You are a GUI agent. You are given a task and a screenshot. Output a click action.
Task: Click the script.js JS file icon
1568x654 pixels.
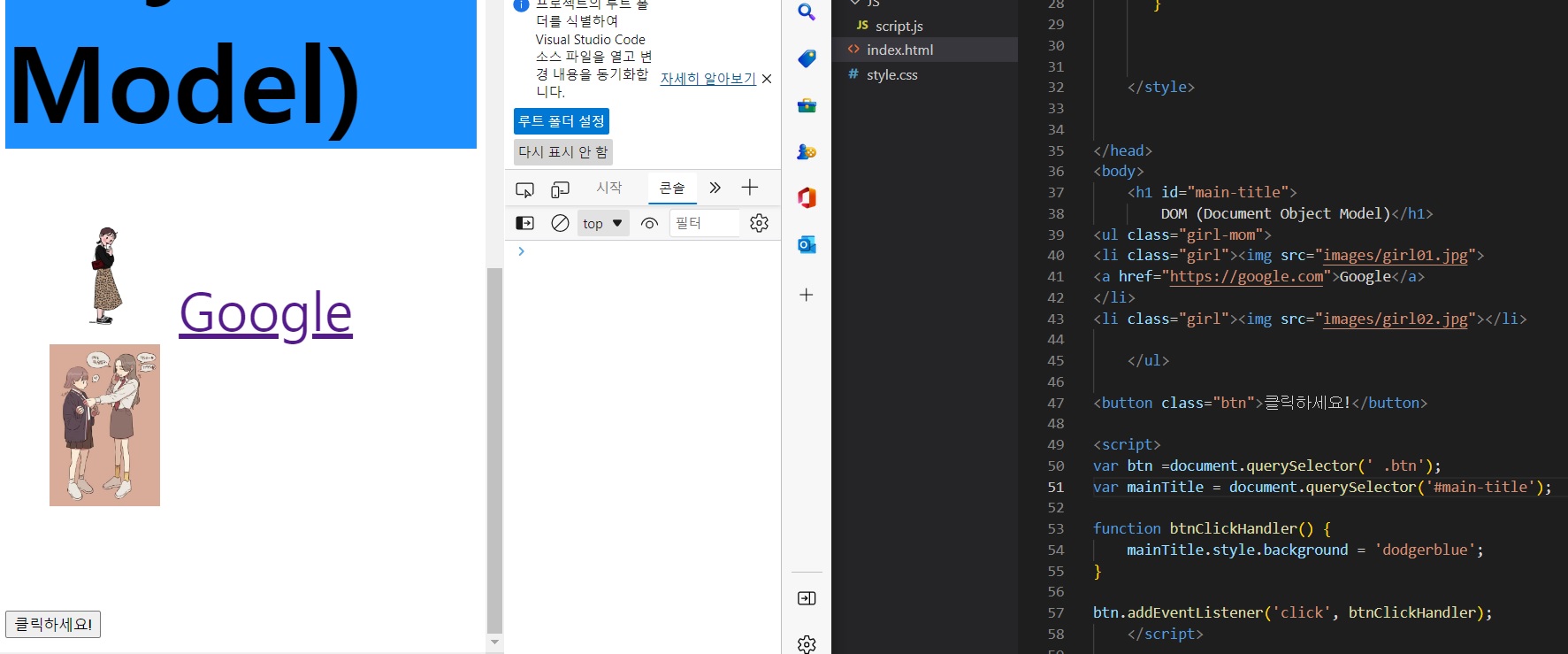(x=862, y=26)
